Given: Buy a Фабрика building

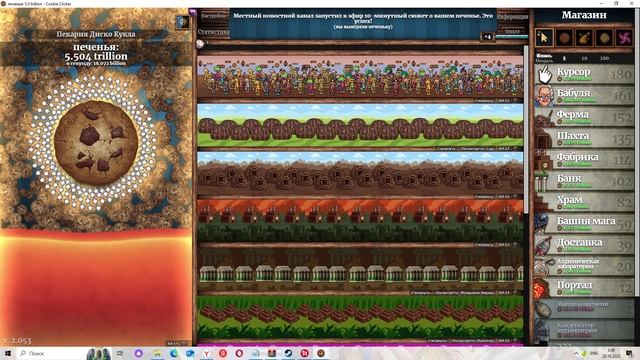Looking at the screenshot, I should (584, 159).
